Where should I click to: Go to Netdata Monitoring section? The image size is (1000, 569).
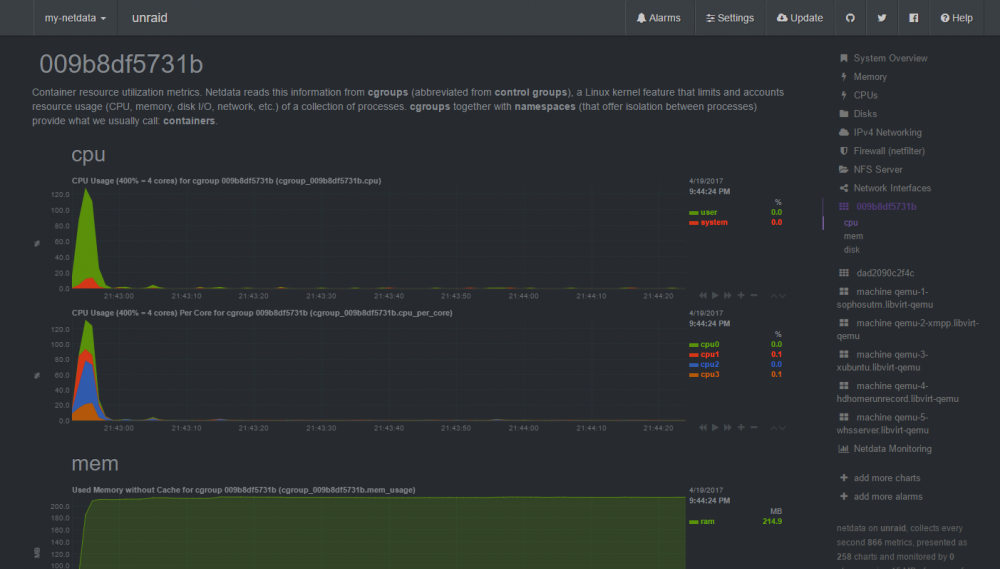point(892,449)
